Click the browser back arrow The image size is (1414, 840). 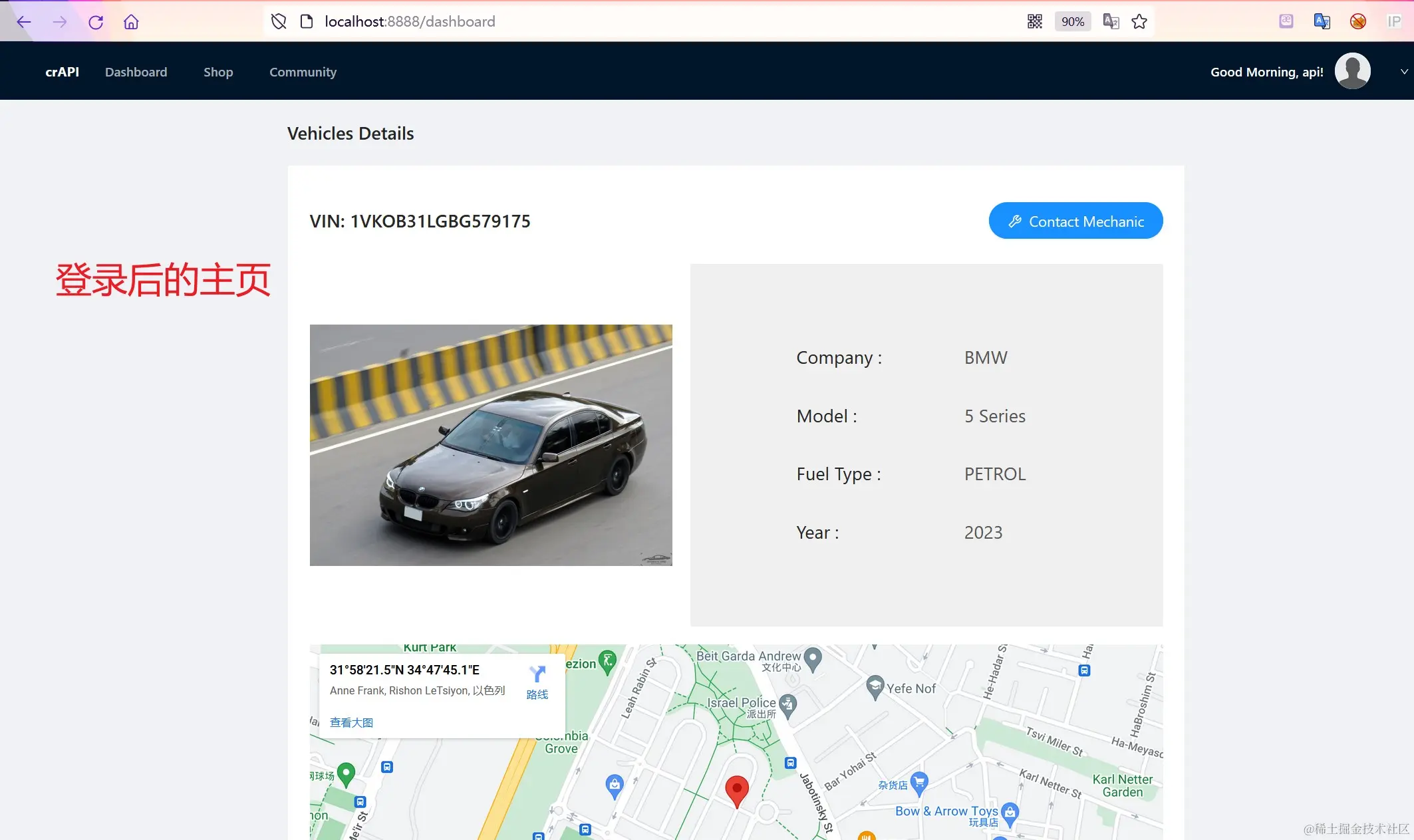click(x=24, y=22)
